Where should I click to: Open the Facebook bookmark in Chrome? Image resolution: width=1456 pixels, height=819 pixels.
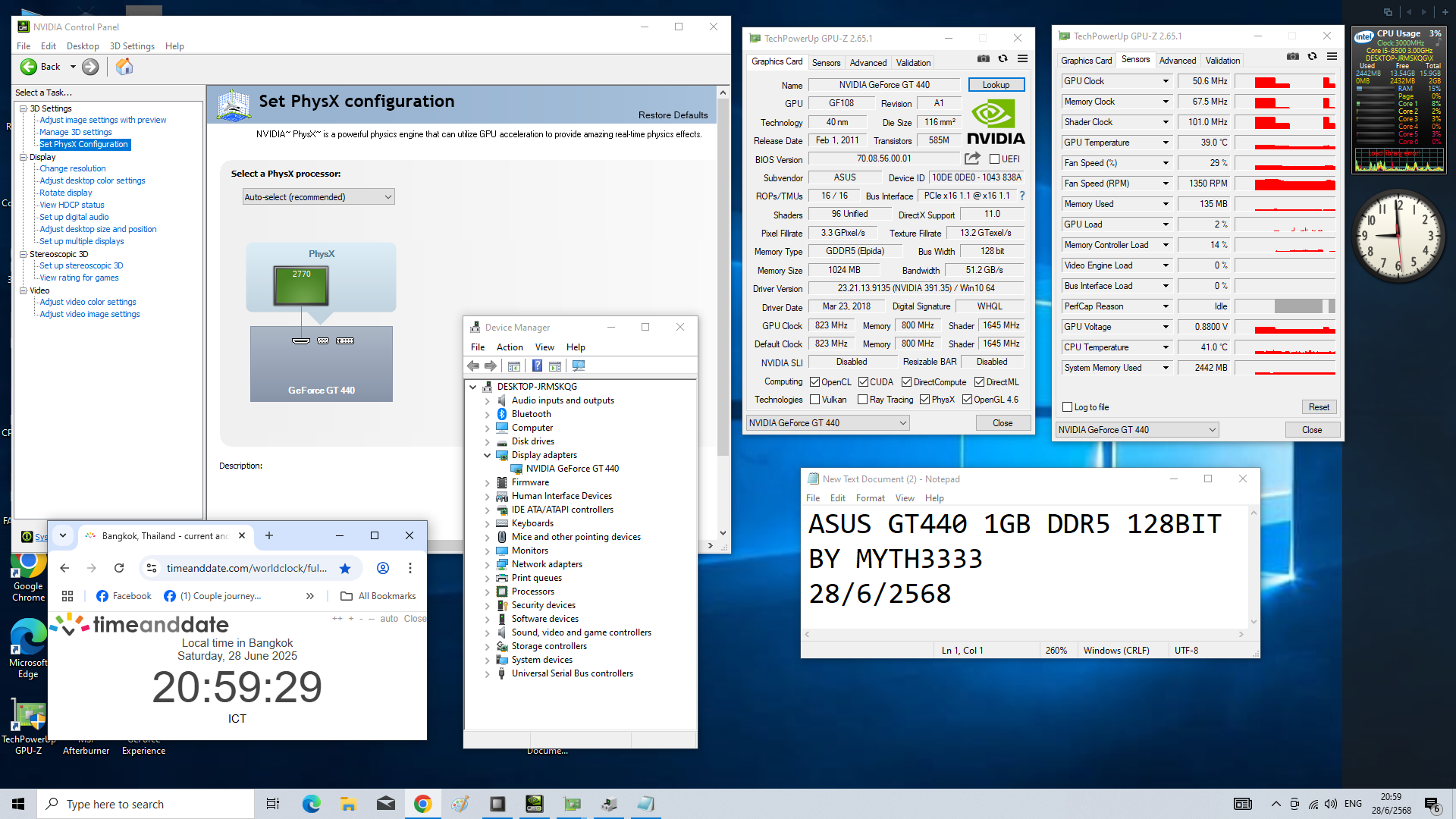124,596
